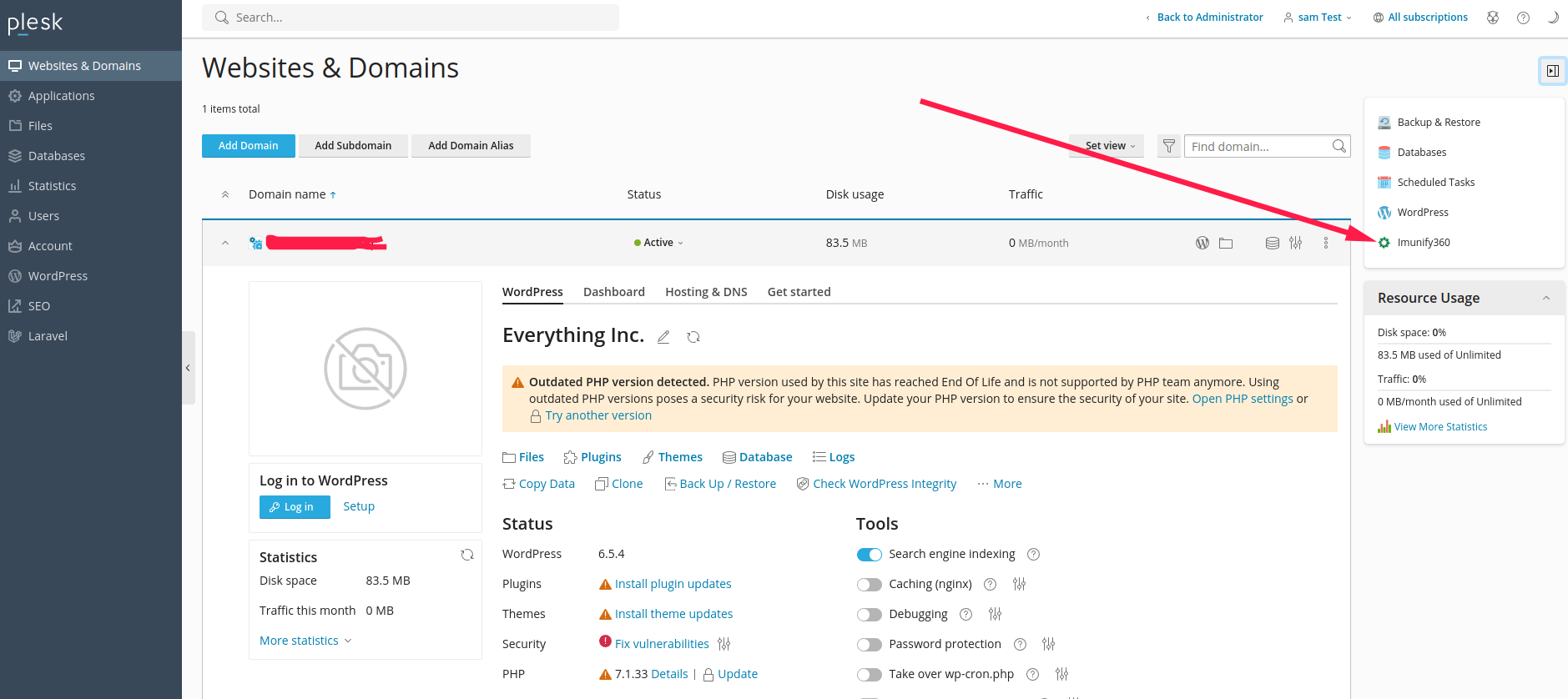Collapse the Resource Usage panel
This screenshot has height=699, width=1568.
(x=1546, y=298)
